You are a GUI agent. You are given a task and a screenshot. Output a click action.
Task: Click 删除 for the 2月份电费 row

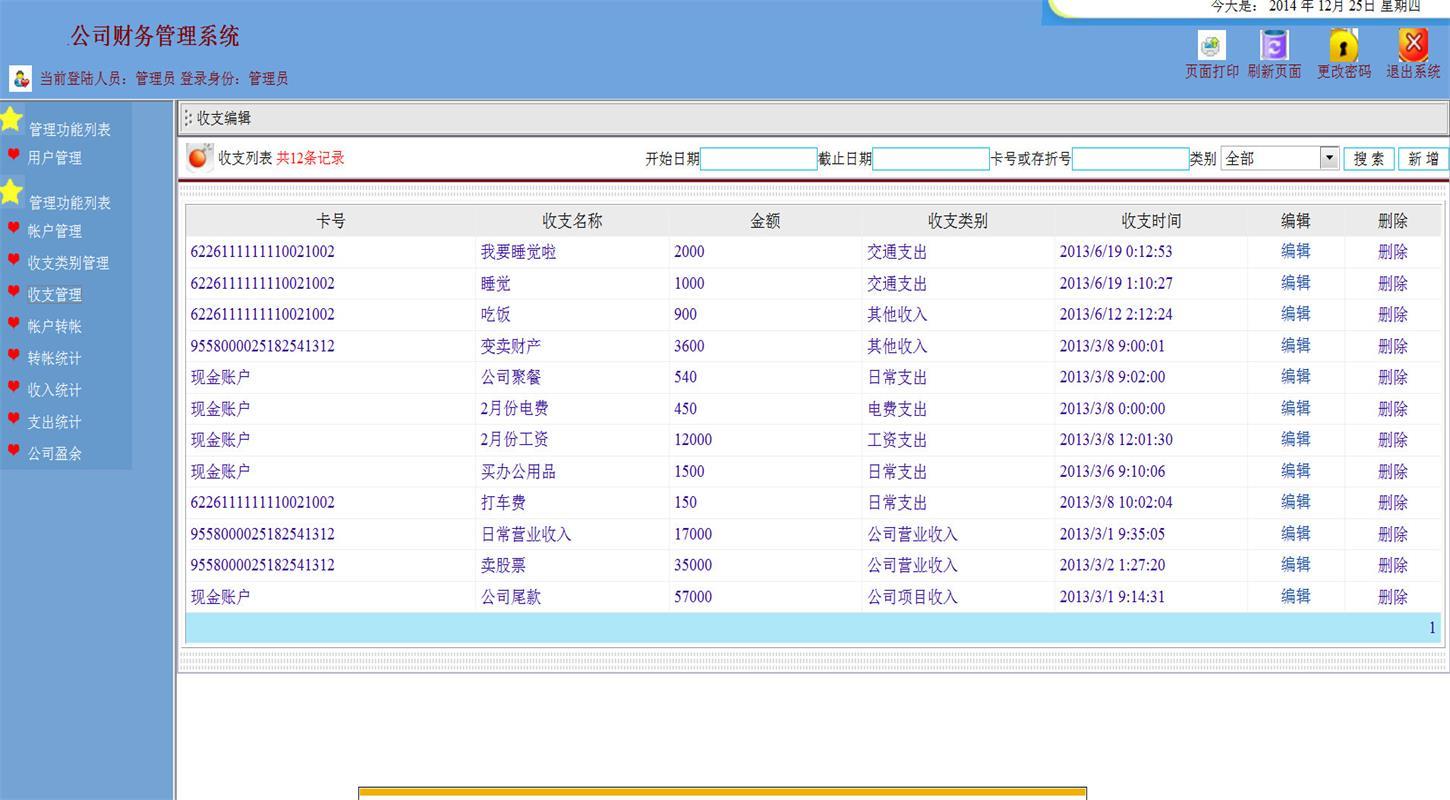1393,408
